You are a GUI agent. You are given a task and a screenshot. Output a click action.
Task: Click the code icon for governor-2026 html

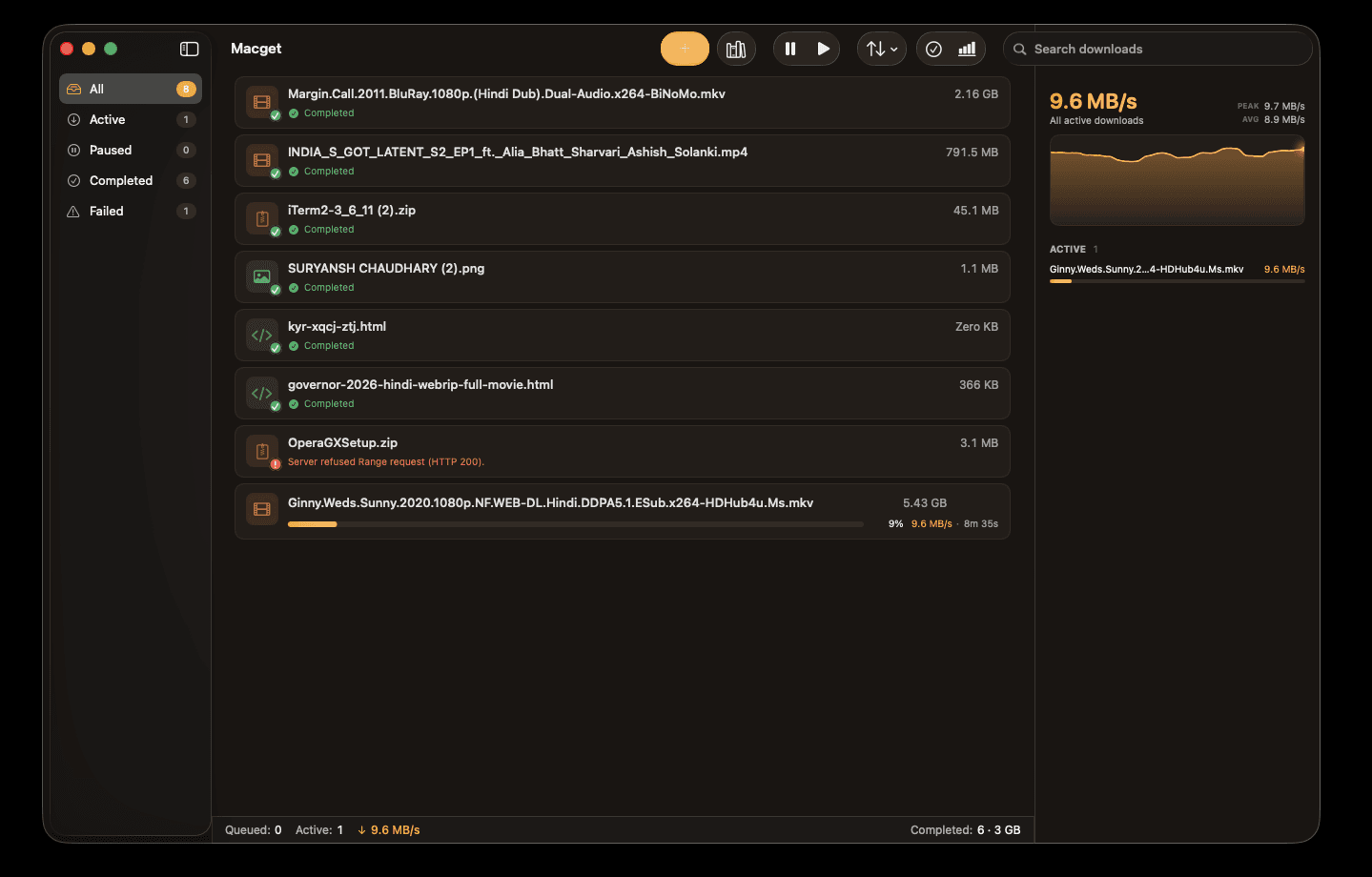(262, 393)
